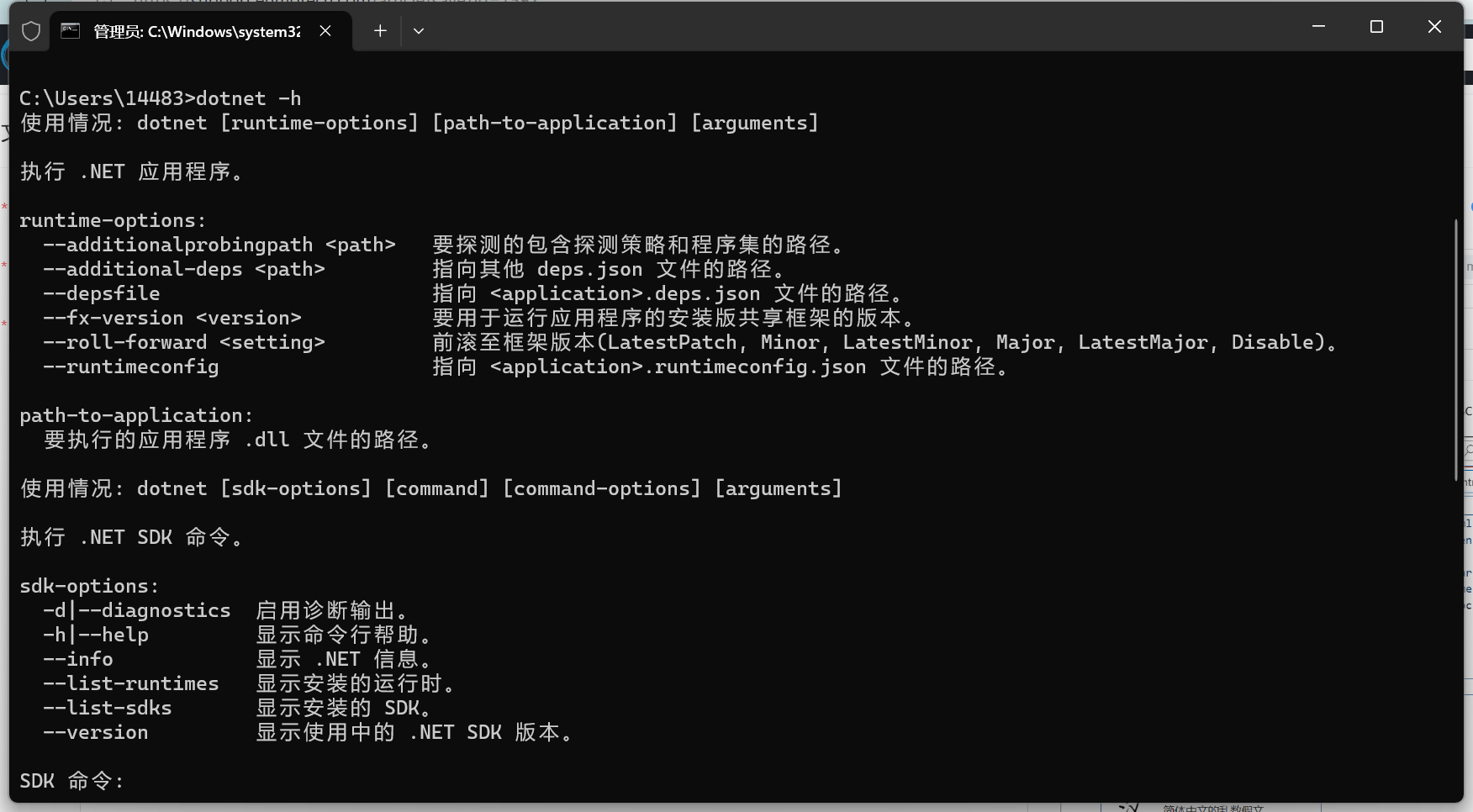The height and width of the screenshot is (812, 1473).
Task: Click the command prompt icon on the tab
Action: [71, 31]
